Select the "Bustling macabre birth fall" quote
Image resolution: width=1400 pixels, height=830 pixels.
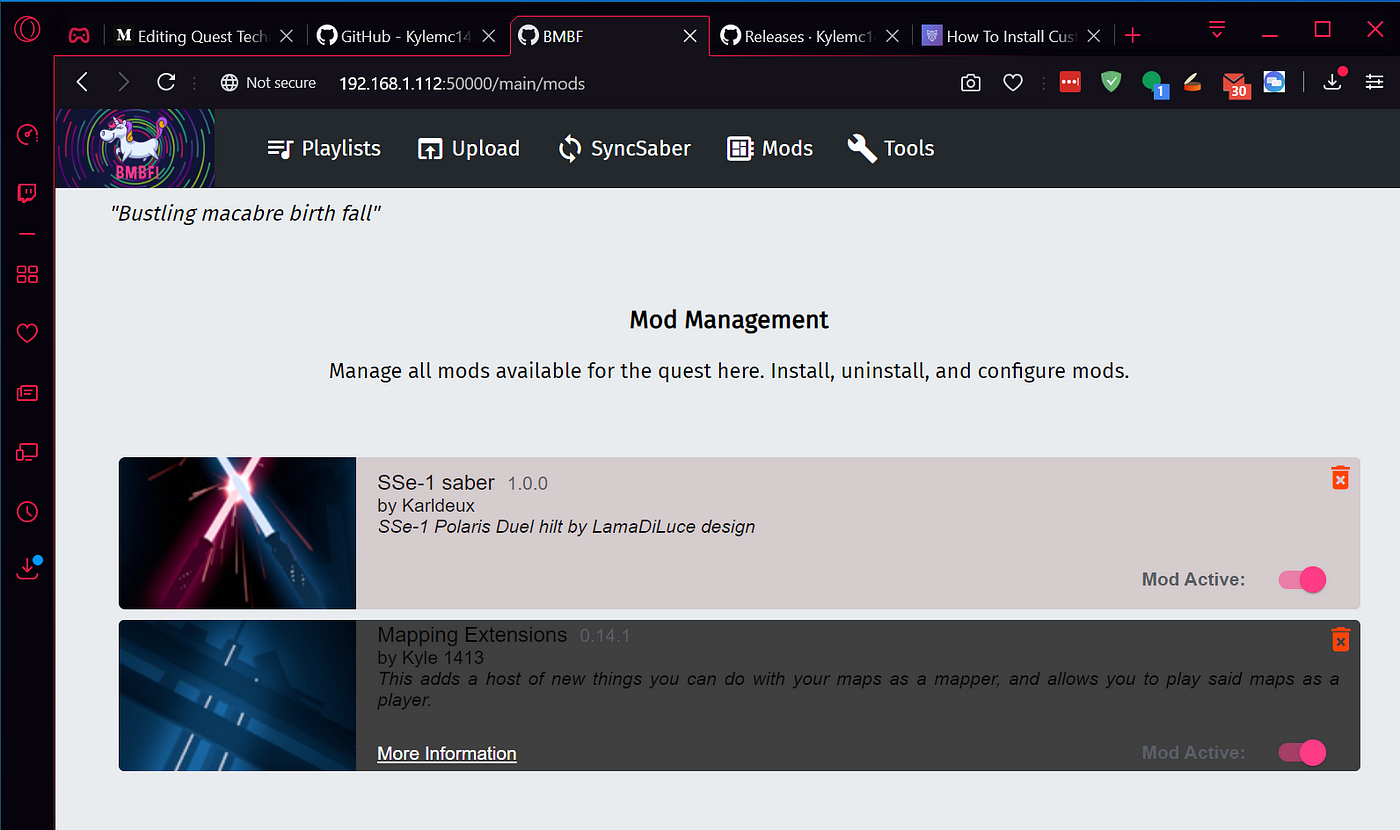[x=246, y=213]
